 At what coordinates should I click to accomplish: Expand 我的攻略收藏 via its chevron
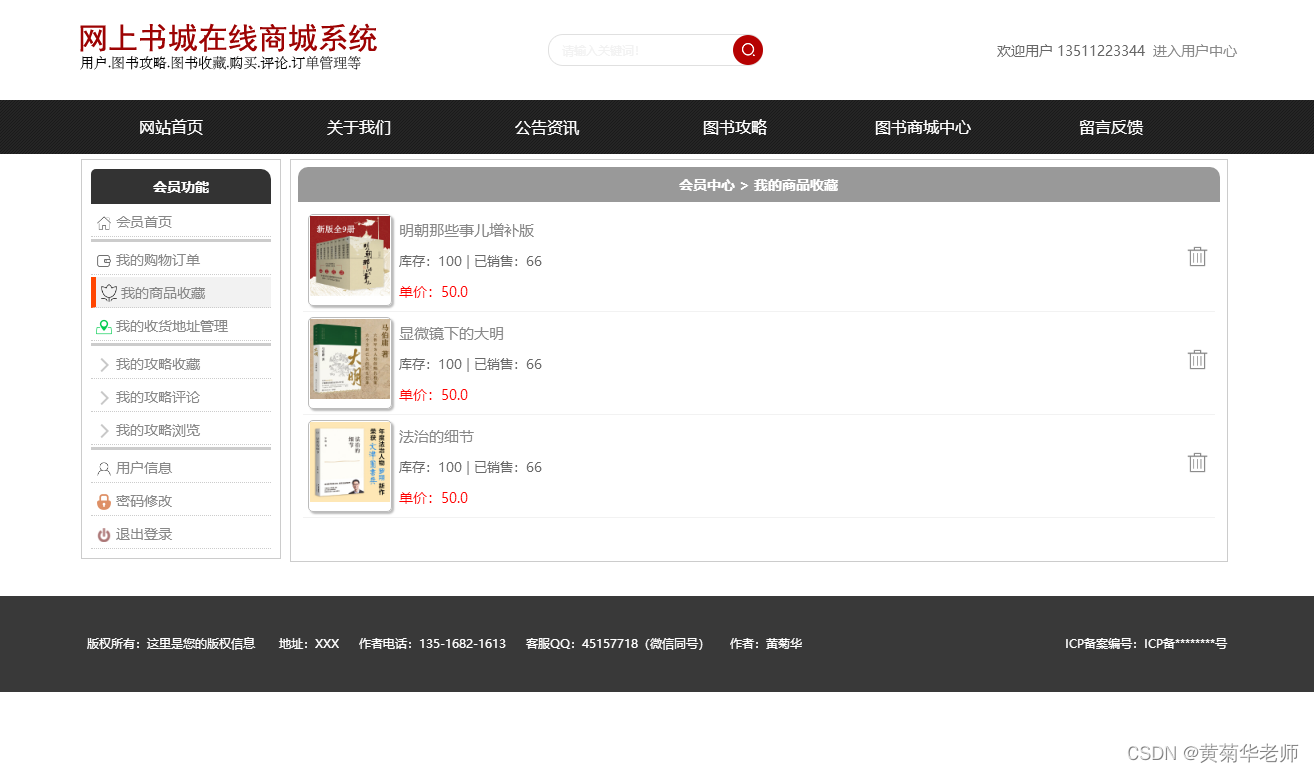(x=104, y=363)
